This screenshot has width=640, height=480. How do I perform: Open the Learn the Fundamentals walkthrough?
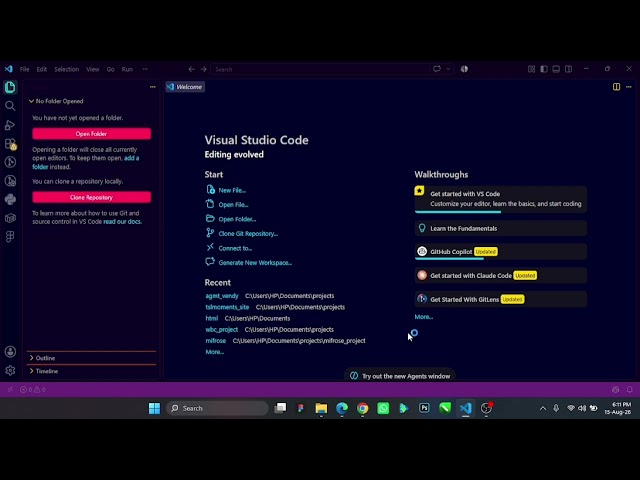(x=500, y=229)
